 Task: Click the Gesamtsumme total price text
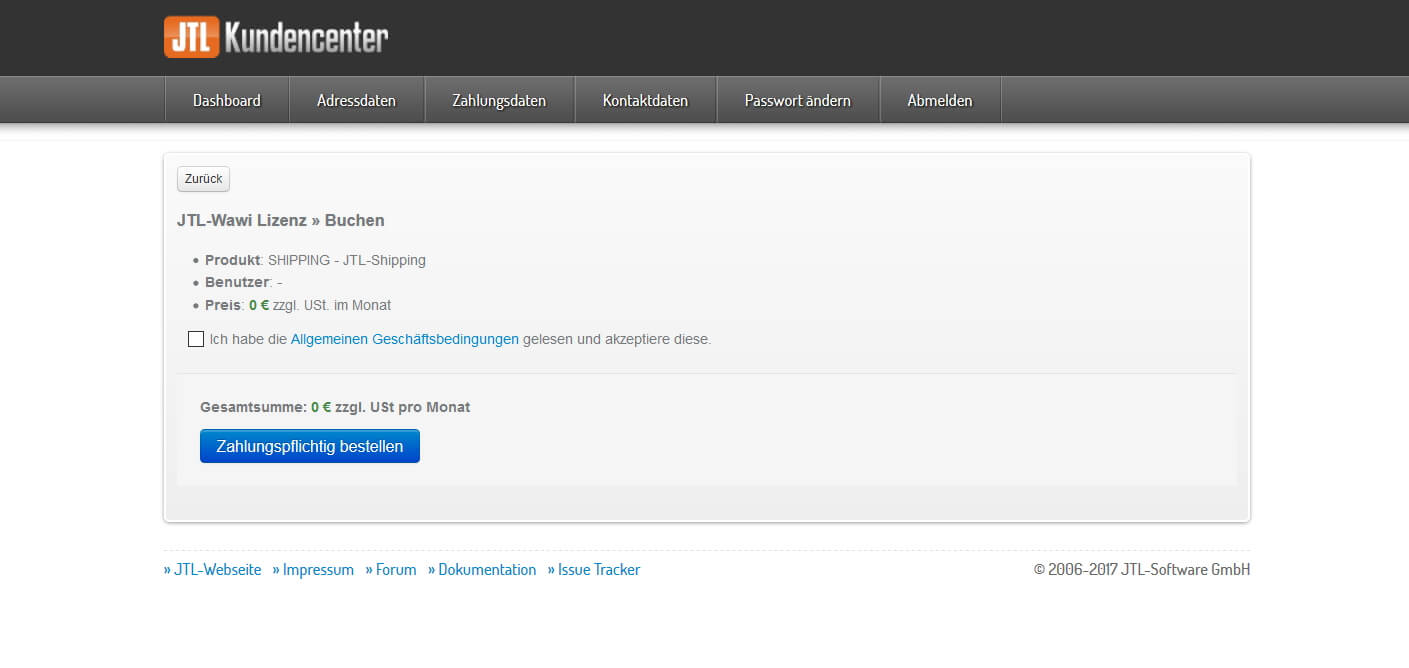pyautogui.click(x=335, y=407)
